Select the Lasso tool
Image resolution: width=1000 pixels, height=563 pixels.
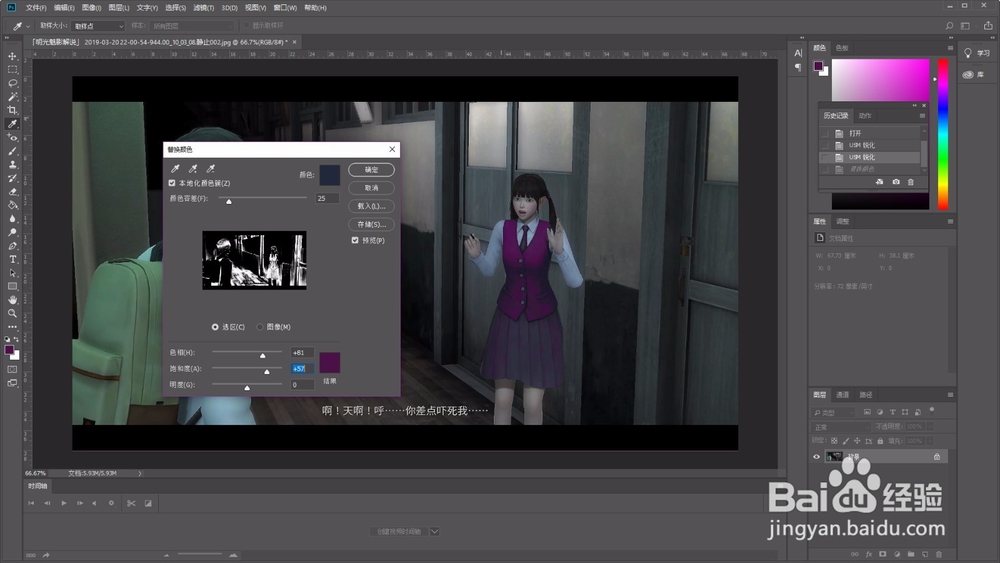(12, 83)
